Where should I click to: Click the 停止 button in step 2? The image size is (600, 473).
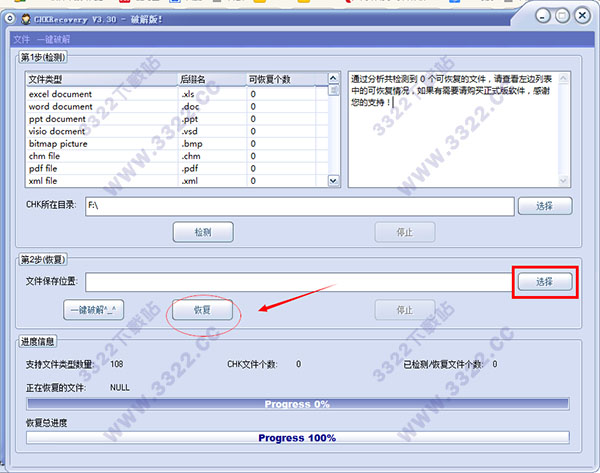[405, 310]
